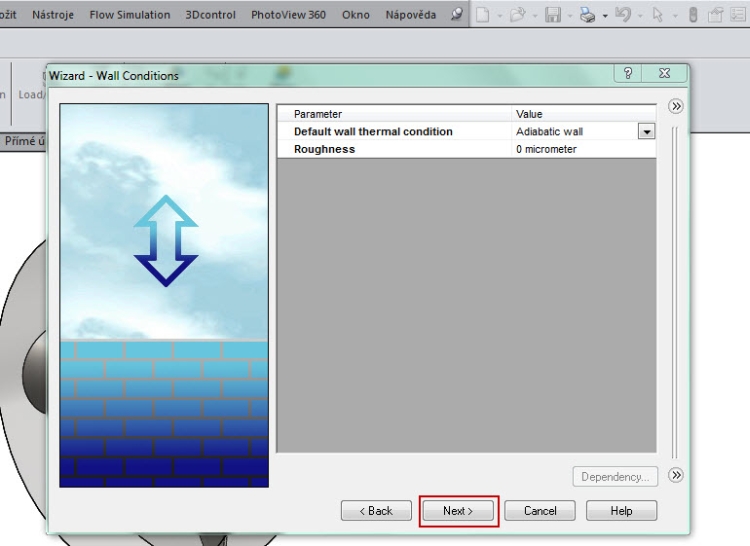Click the Print icon
The width and height of the screenshot is (750, 546).
click(587, 15)
